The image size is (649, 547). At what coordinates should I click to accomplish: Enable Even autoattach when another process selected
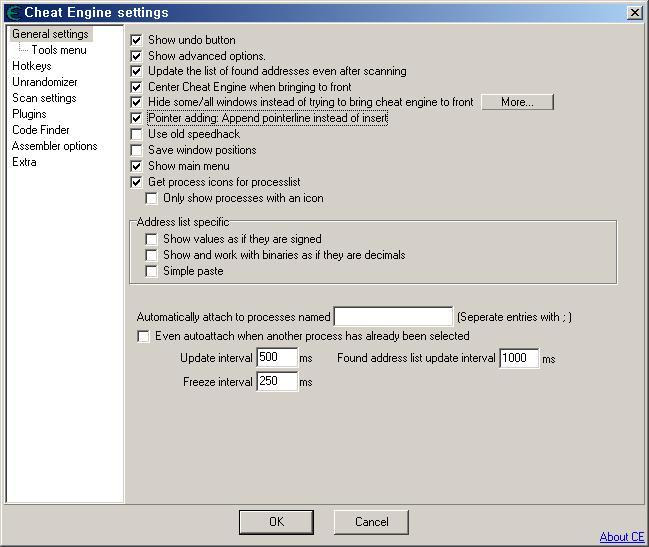[143, 336]
